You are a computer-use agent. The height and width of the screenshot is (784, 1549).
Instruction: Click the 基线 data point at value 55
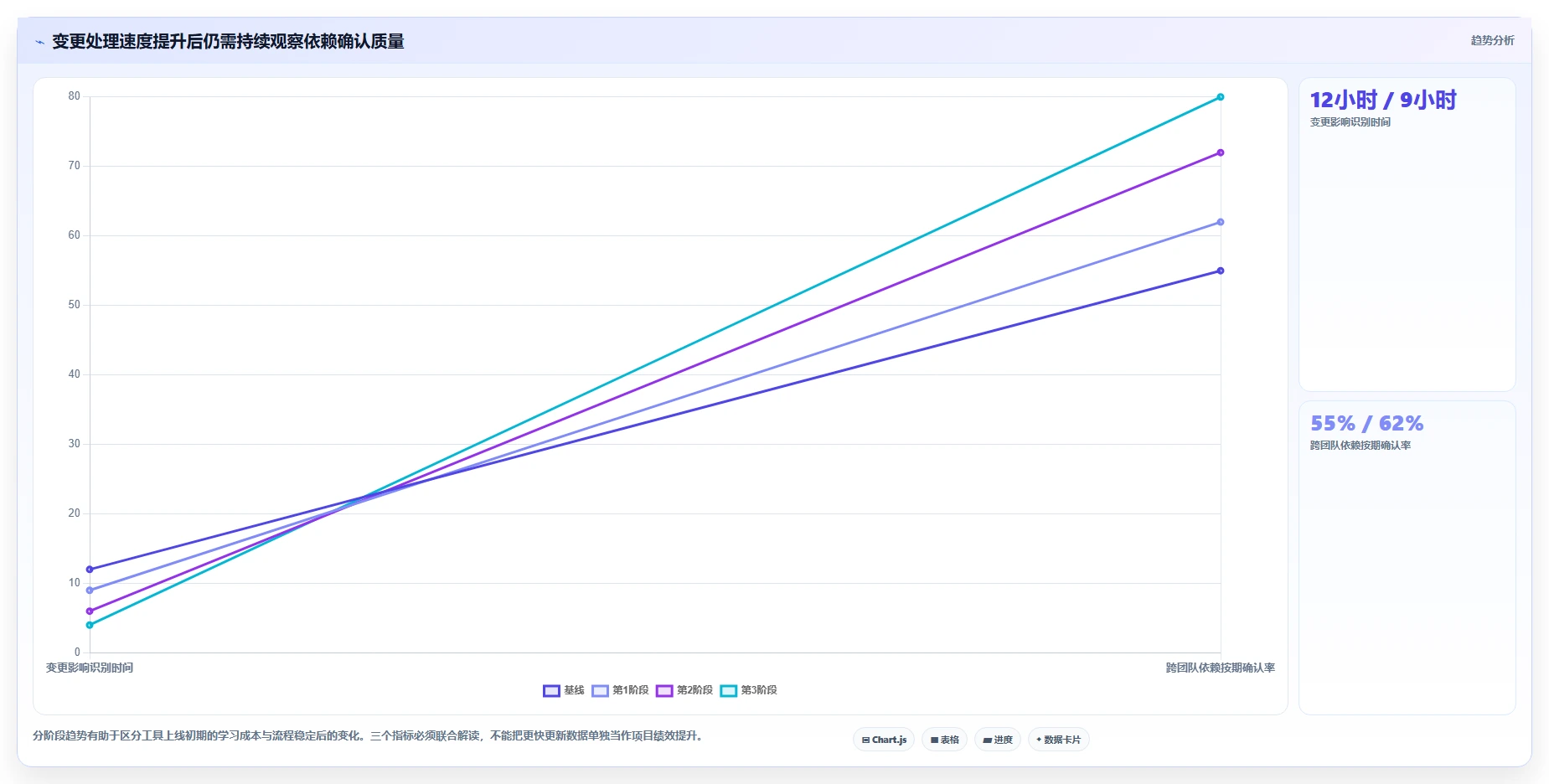[1221, 271]
